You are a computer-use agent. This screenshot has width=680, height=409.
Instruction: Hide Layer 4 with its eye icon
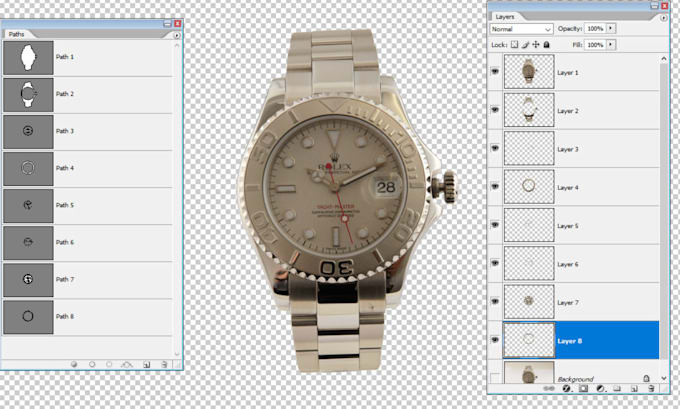coord(495,187)
